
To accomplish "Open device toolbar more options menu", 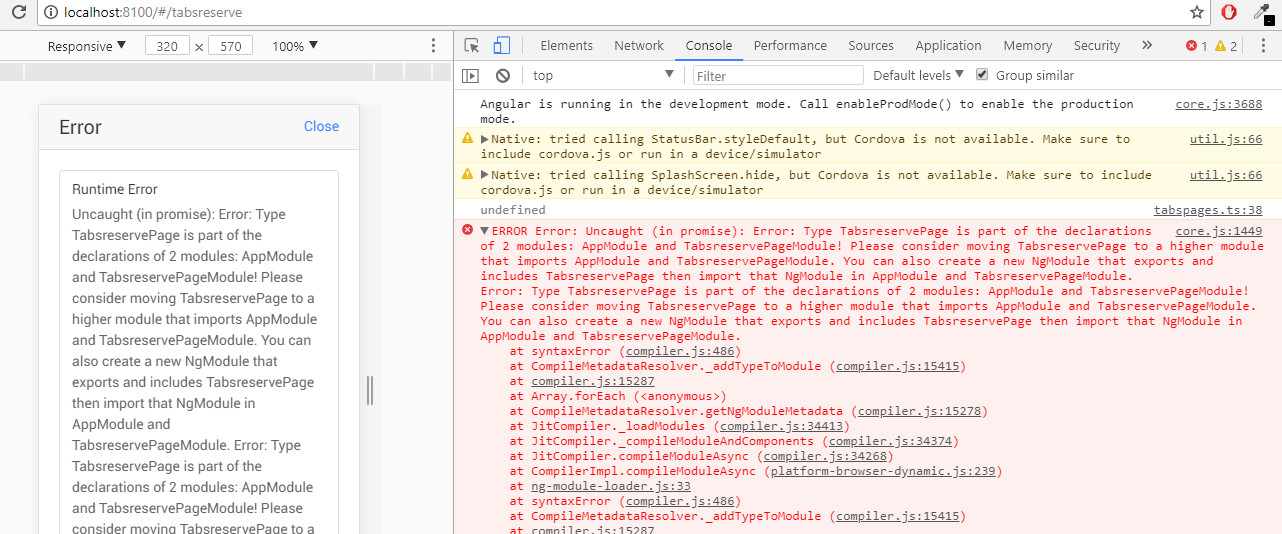I will pos(433,46).
